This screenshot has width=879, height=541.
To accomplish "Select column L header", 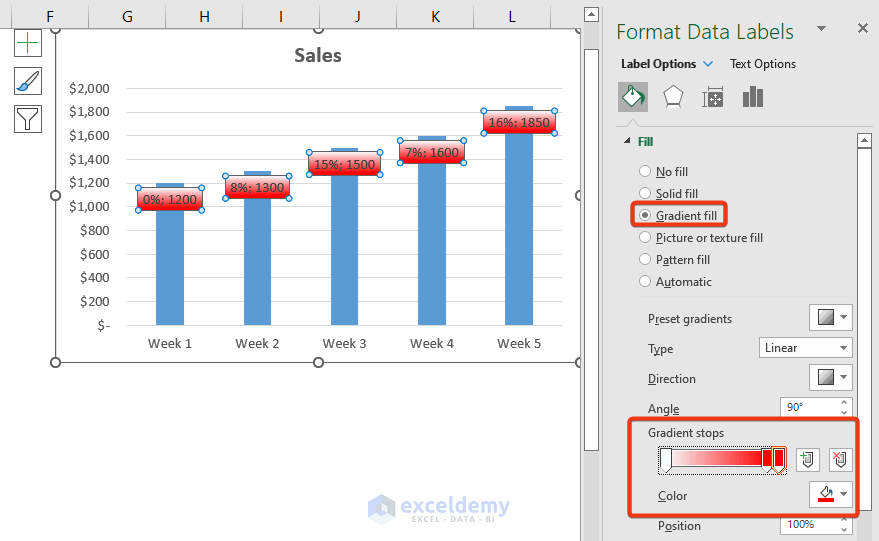I will click(x=512, y=16).
